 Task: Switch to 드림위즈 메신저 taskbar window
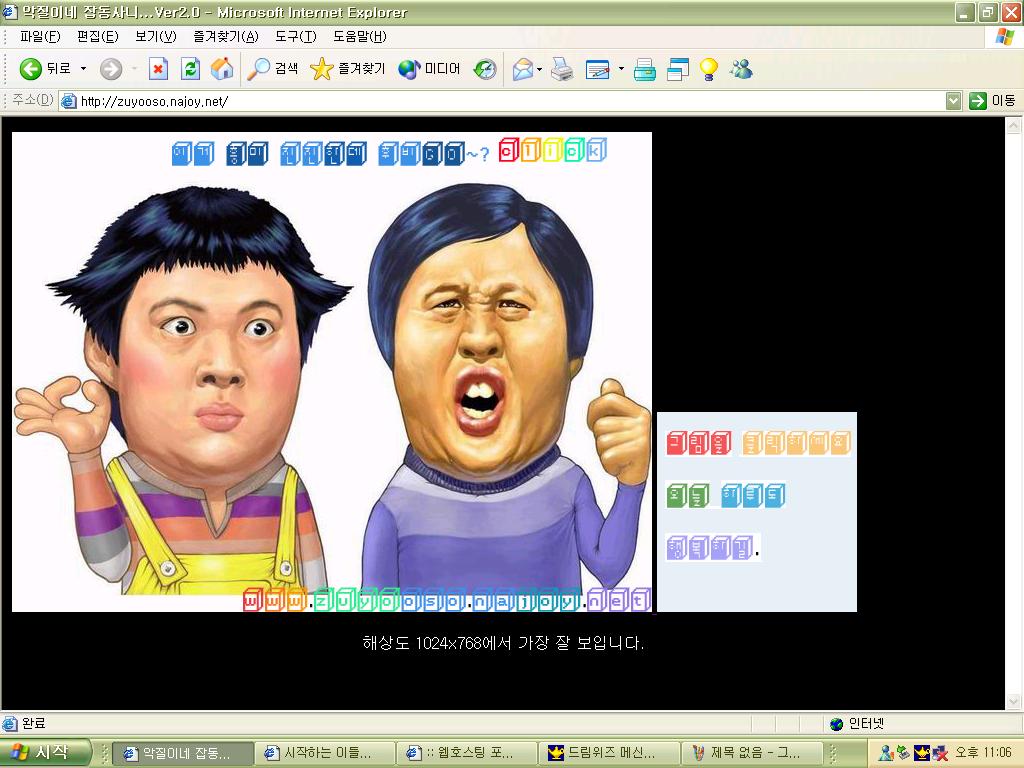(607, 753)
